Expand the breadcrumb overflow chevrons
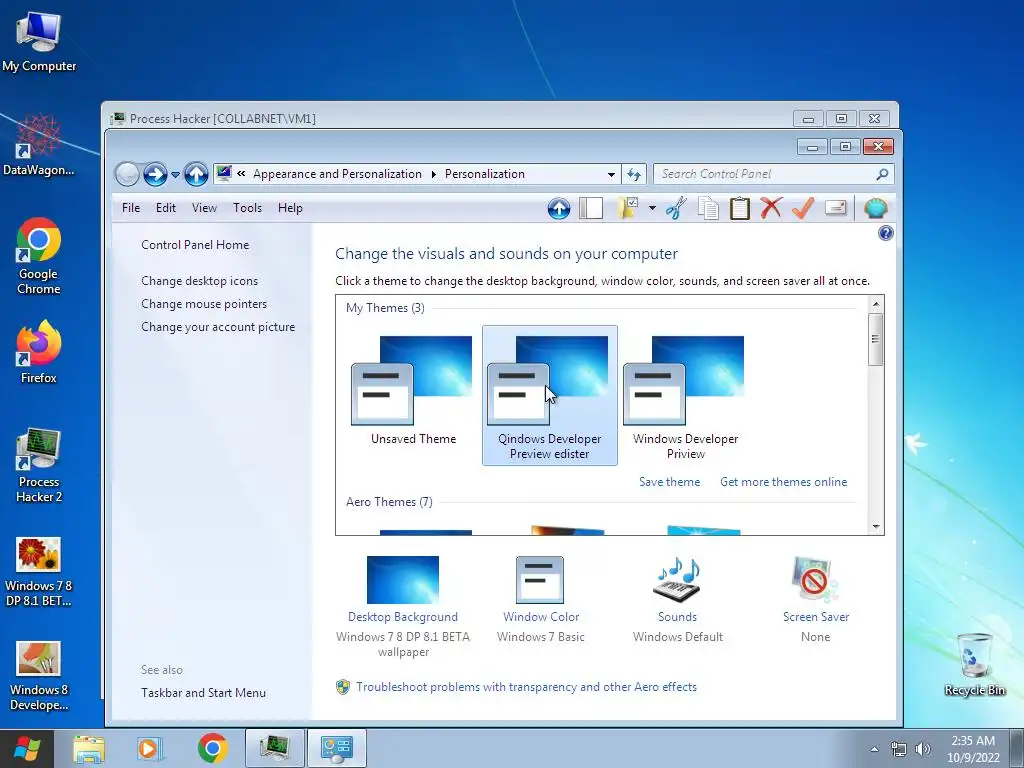Screen dimensions: 1024x768 pos(242,174)
